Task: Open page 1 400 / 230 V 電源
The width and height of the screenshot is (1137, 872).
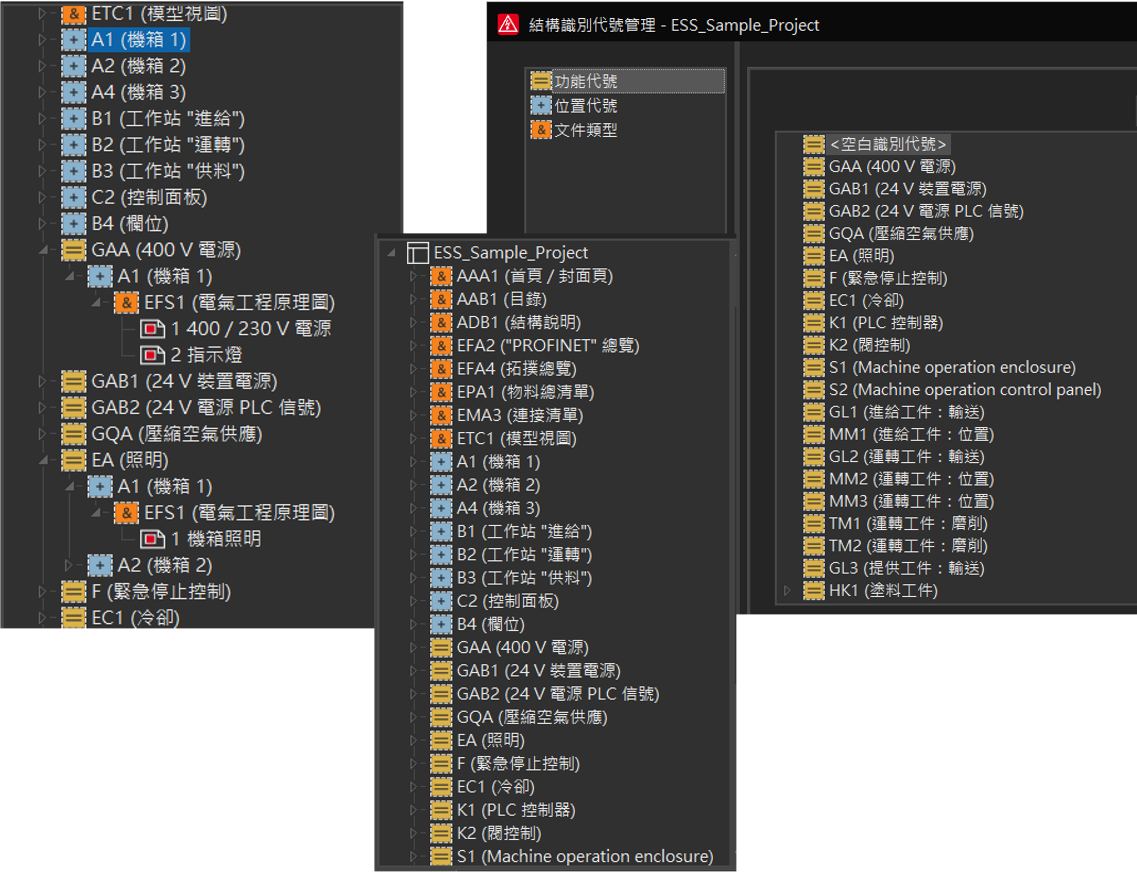Action: click(x=250, y=329)
